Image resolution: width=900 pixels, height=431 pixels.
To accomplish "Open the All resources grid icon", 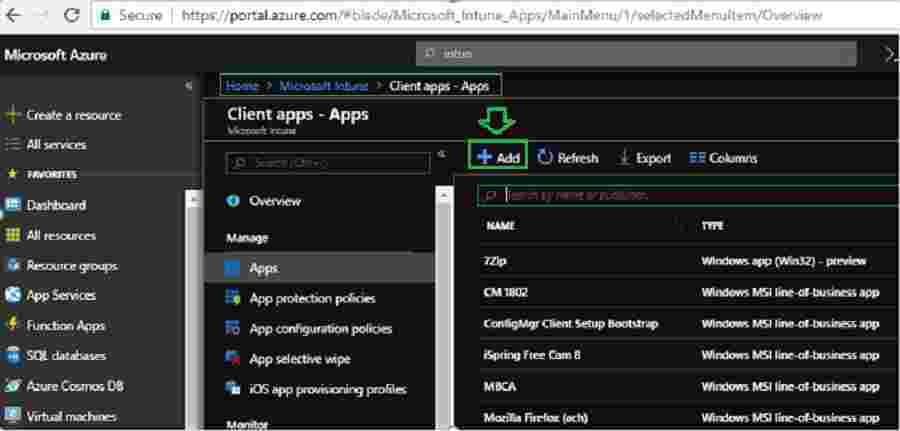I will click(x=13, y=235).
